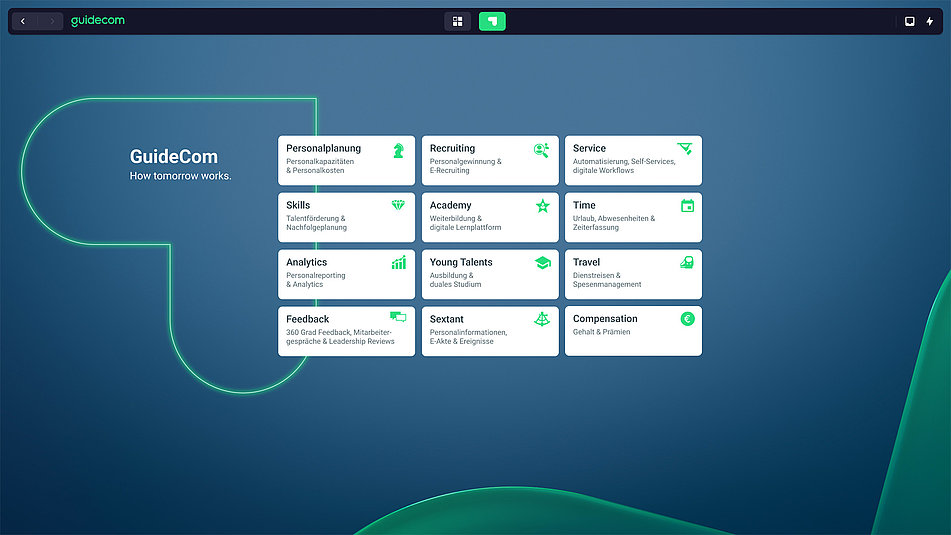Click the Feedback speech bubbles icon
The width and height of the screenshot is (951, 535).
coord(398,317)
